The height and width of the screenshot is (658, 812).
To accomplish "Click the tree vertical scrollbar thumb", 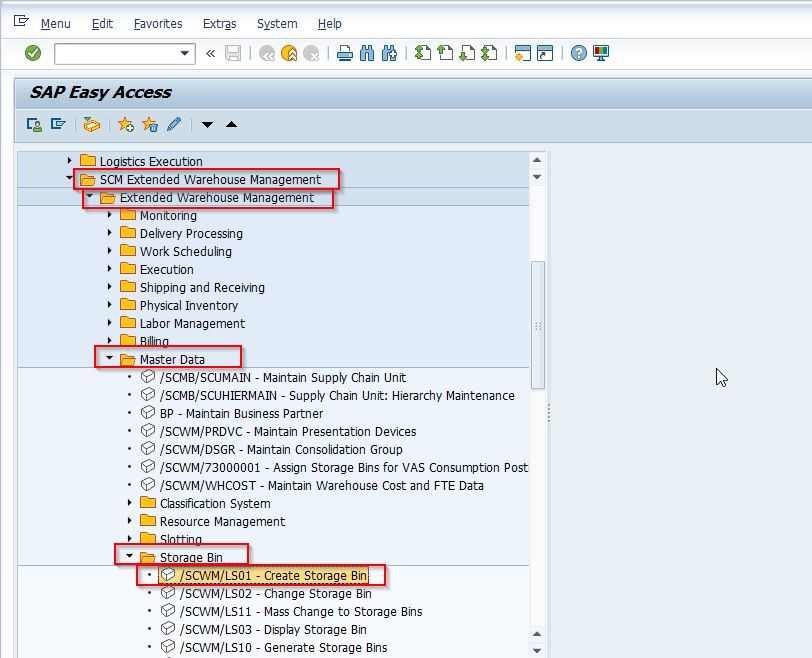I will 538,325.
